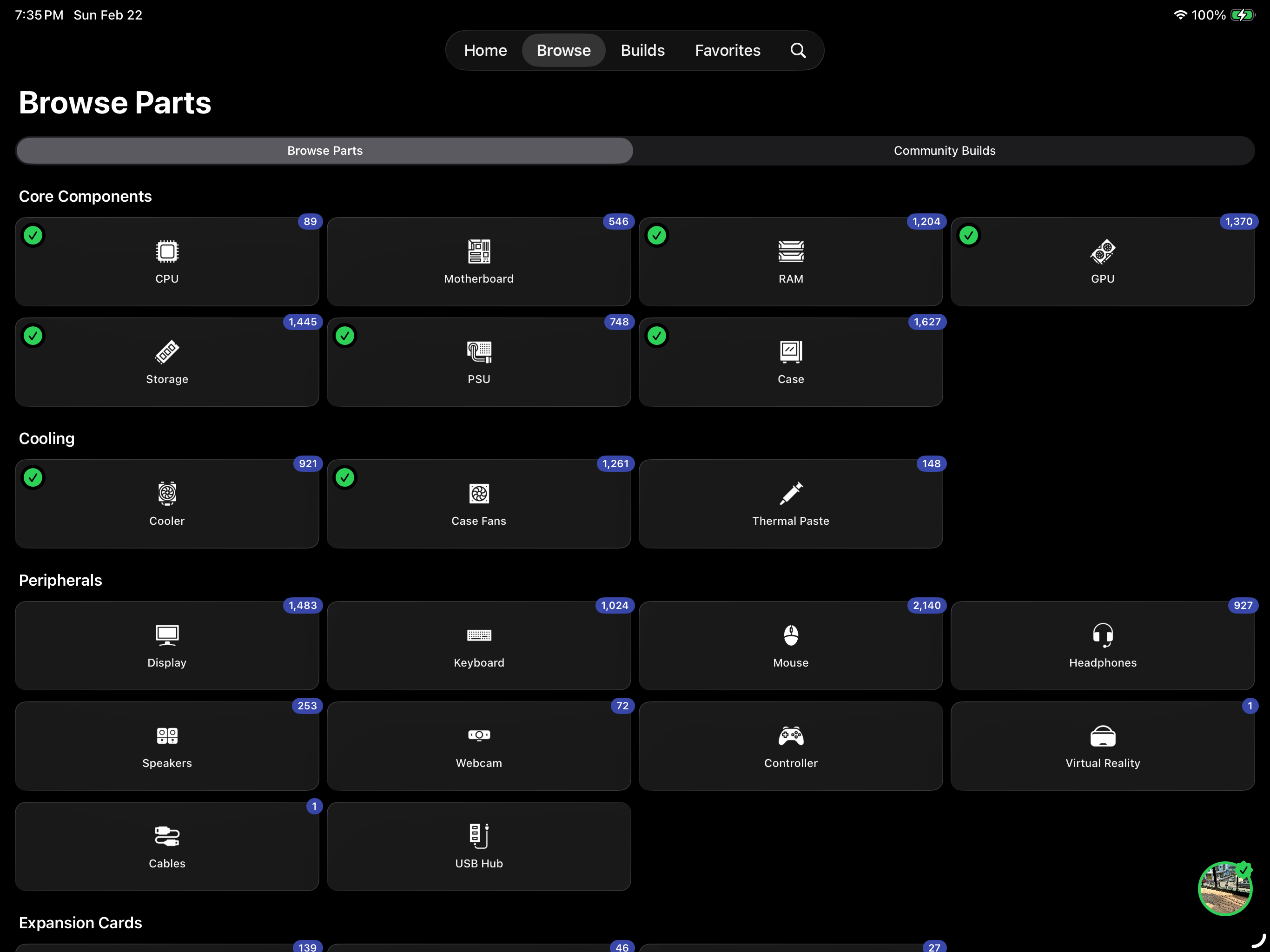Open the Motherboard category icon

(x=479, y=251)
